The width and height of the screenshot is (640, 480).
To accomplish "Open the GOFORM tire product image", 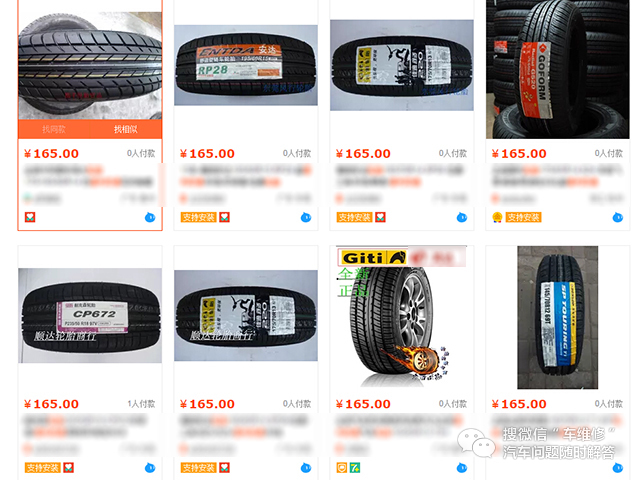I will click(x=558, y=69).
